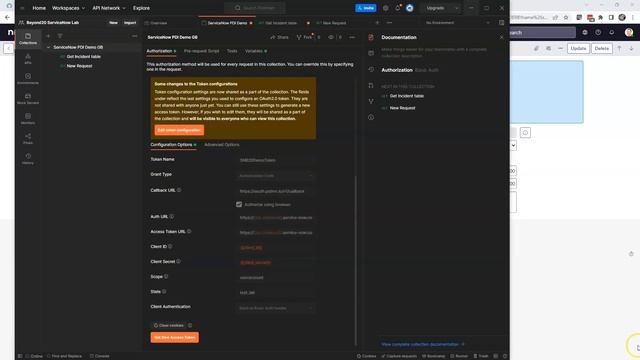Collapse the ServiceNow PDI Demo GB collection tree
The image size is (640, 360).
pos(49,47)
